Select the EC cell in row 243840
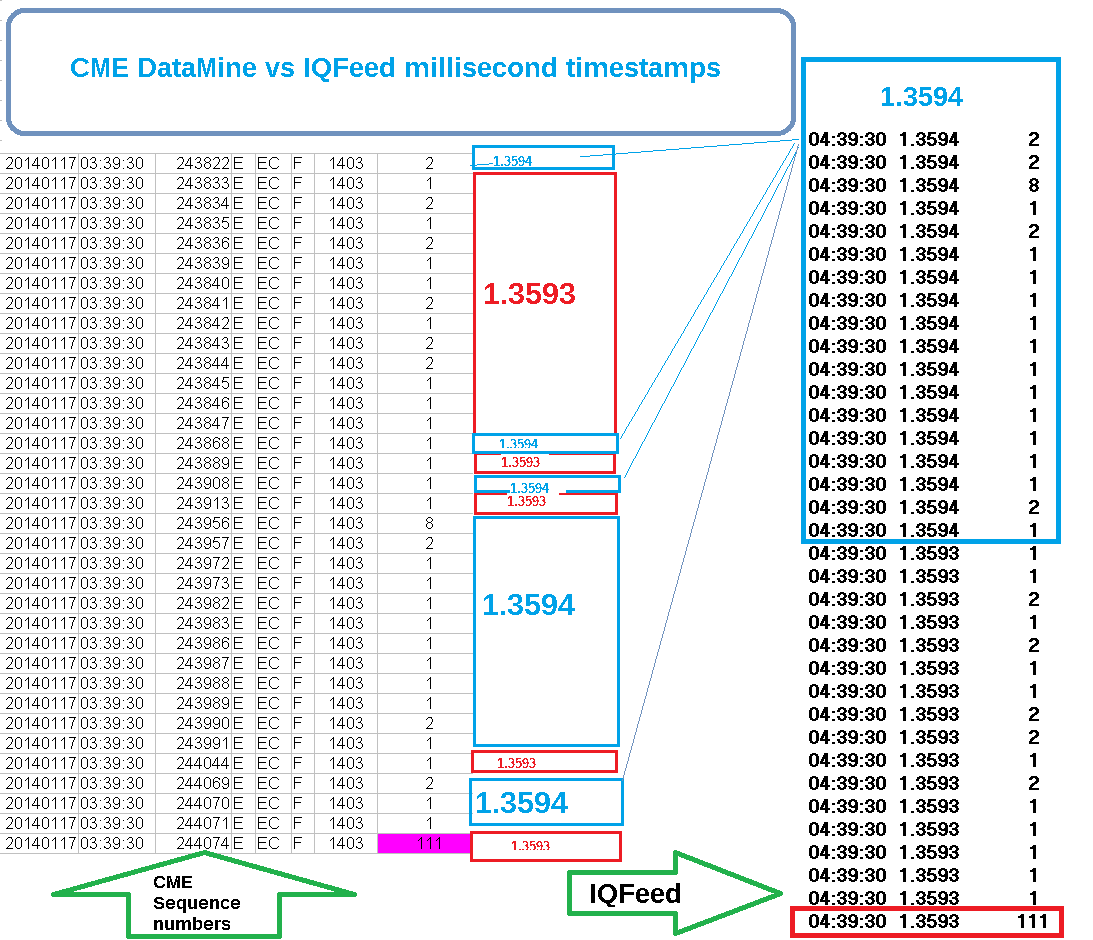Viewport: 1093px width, 940px height. [268, 284]
